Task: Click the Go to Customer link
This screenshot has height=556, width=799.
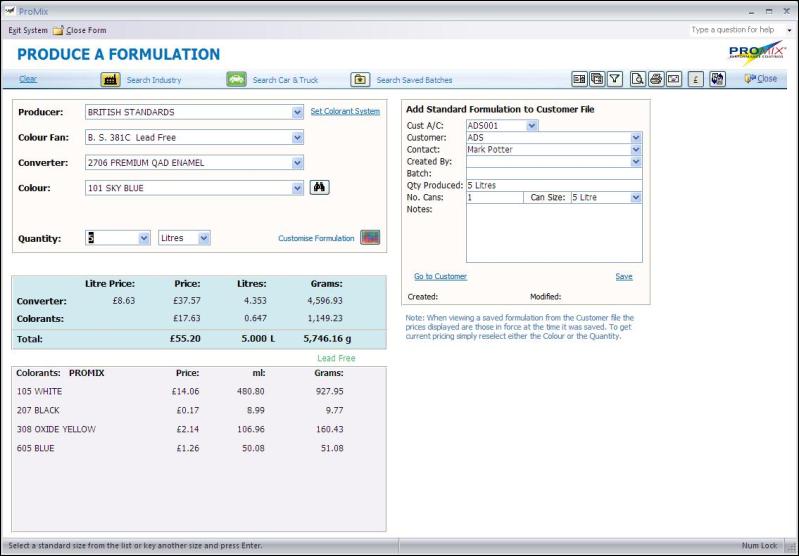Action: point(440,277)
